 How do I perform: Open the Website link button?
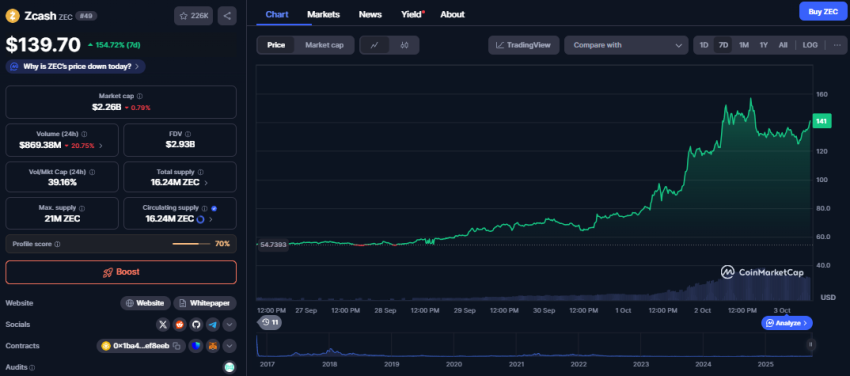(x=145, y=303)
